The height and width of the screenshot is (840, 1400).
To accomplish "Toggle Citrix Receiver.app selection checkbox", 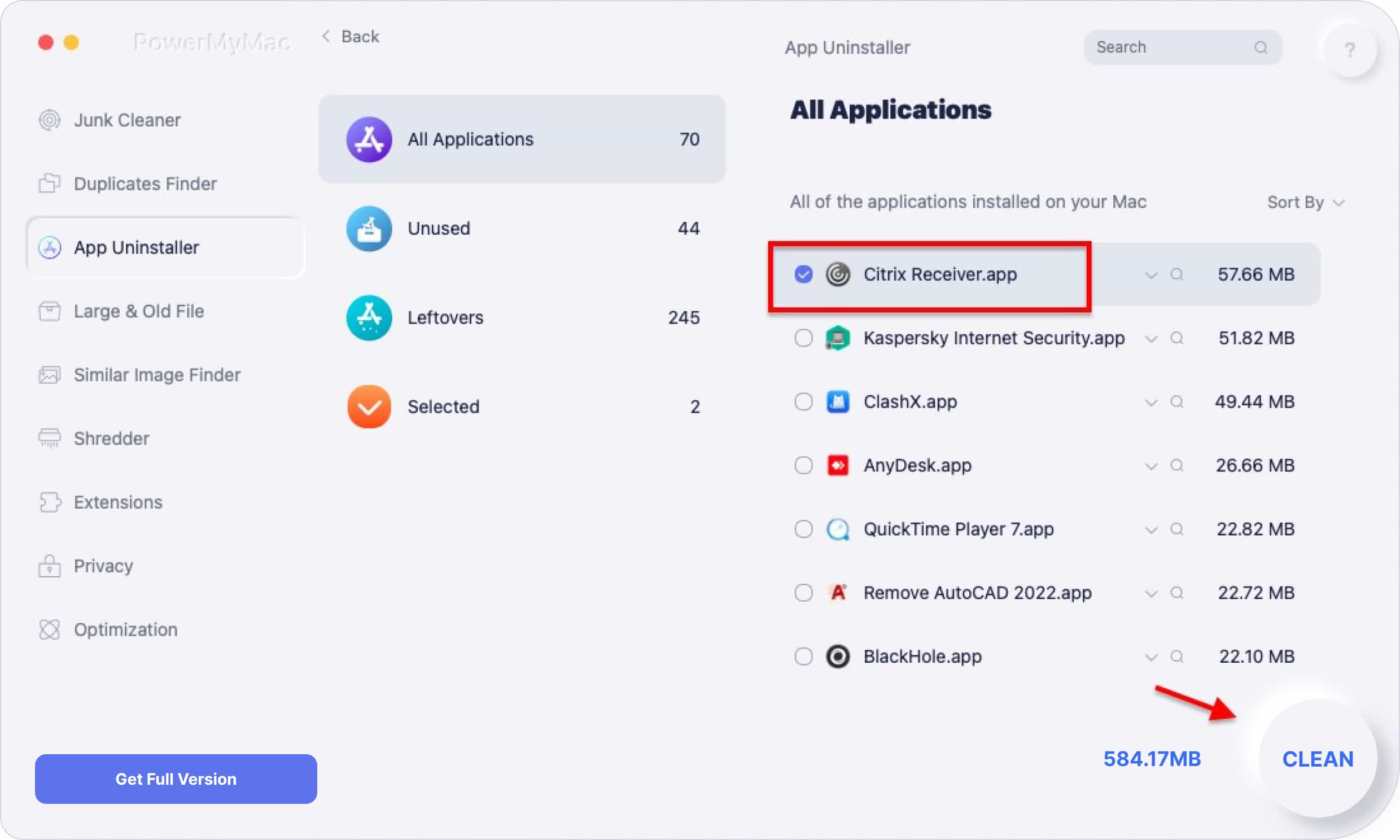I will (804, 274).
